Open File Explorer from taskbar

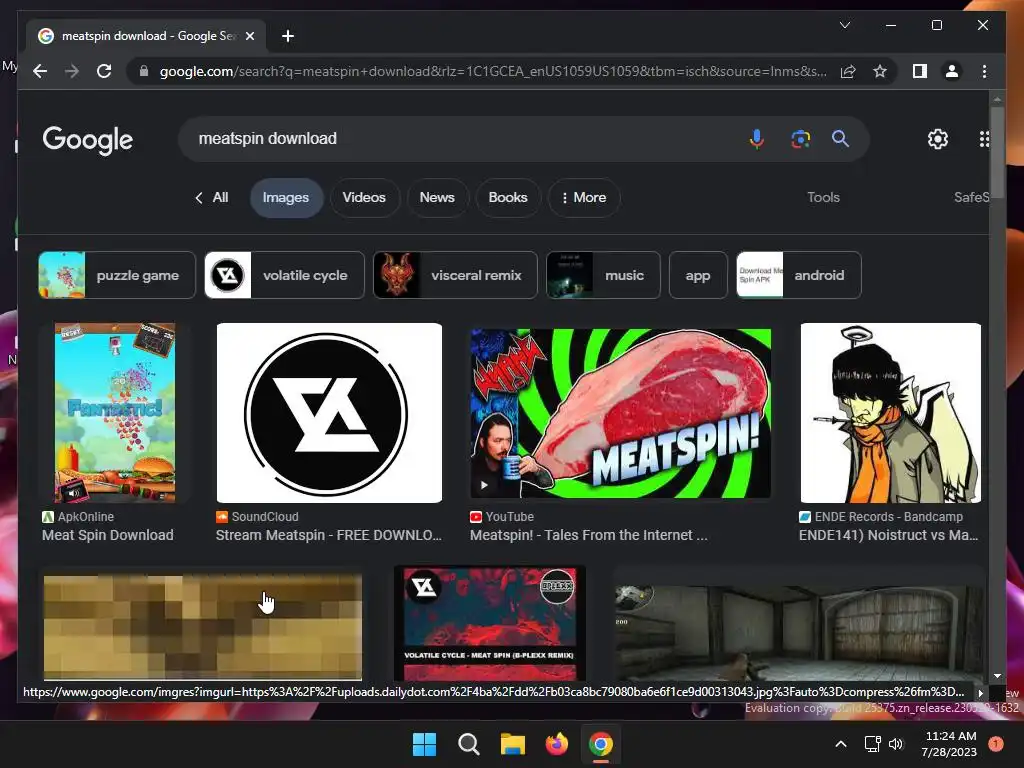point(513,744)
